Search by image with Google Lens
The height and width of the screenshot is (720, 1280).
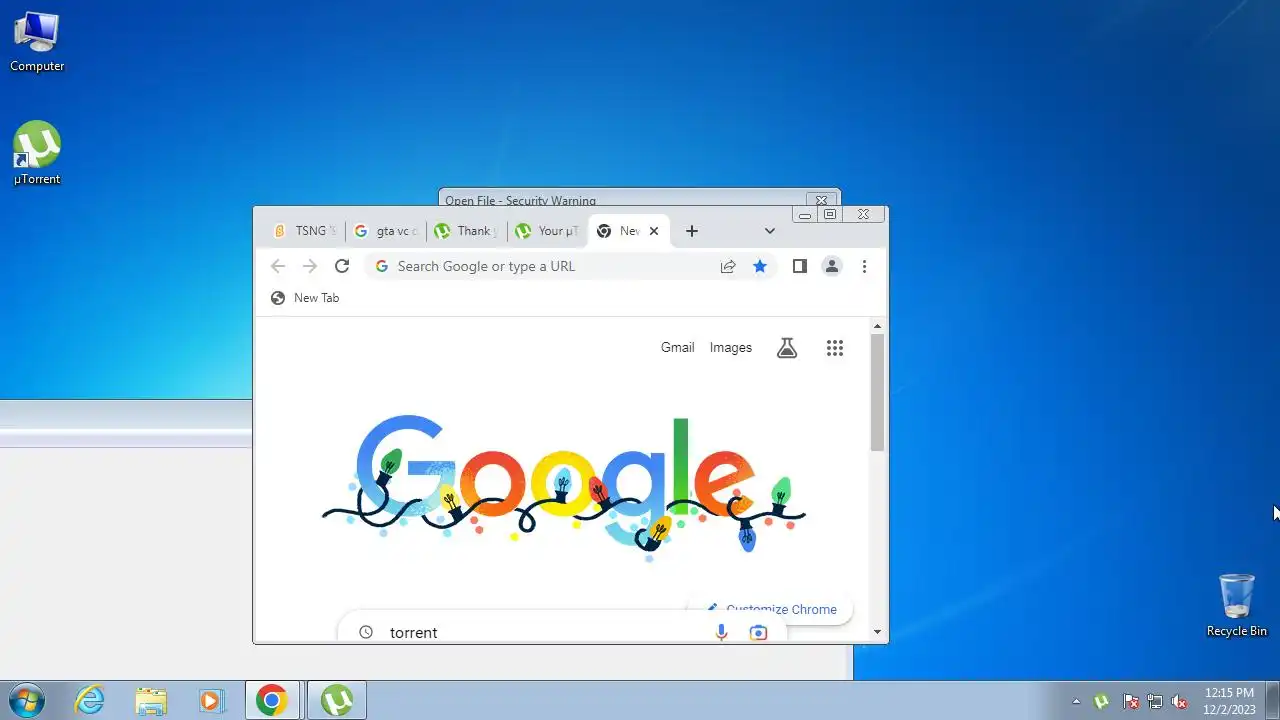[x=758, y=632]
